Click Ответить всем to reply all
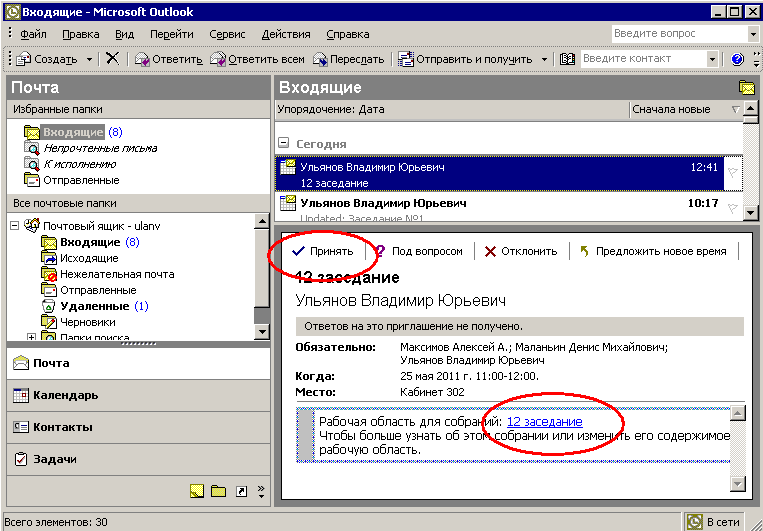 pyautogui.click(x=257, y=59)
